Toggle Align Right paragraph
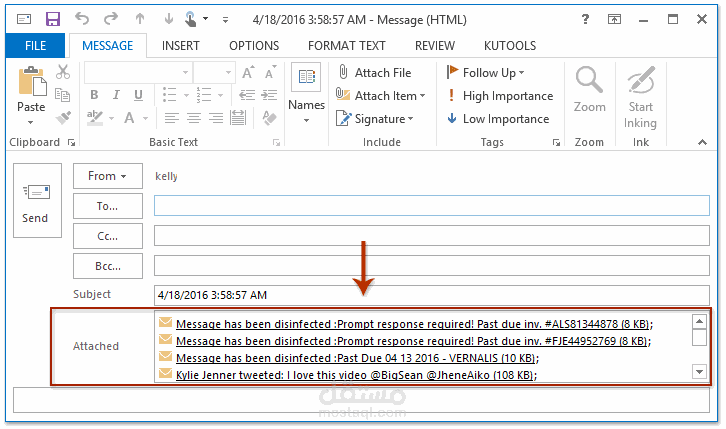Screen dimensions: 726x429 point(216,118)
